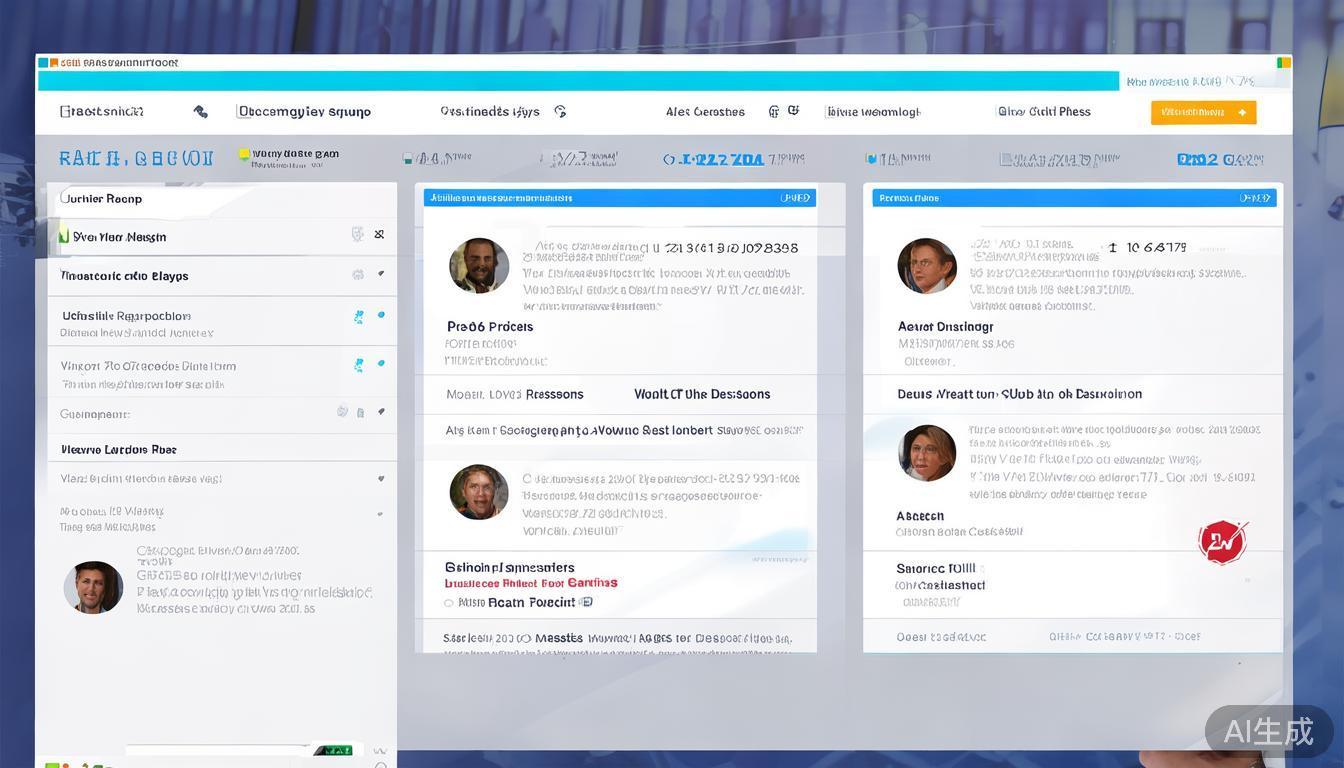1344x768 pixels.
Task: Click the teal person icon on 'Uchstihle Regarpocblon' row
Action: coord(358,317)
